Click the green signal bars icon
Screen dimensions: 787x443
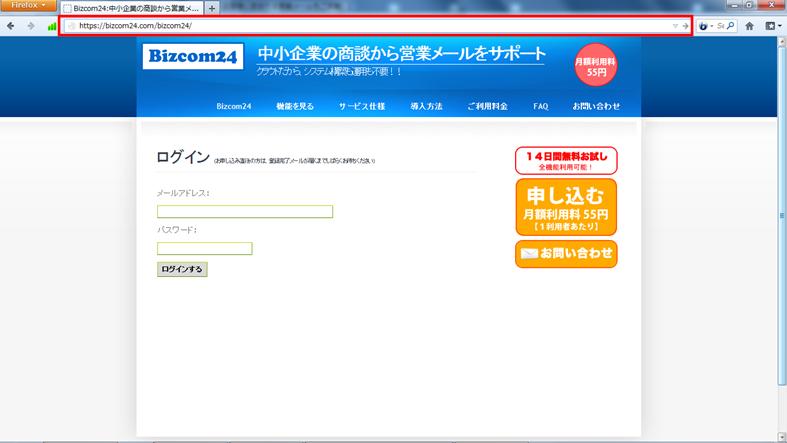(52, 26)
